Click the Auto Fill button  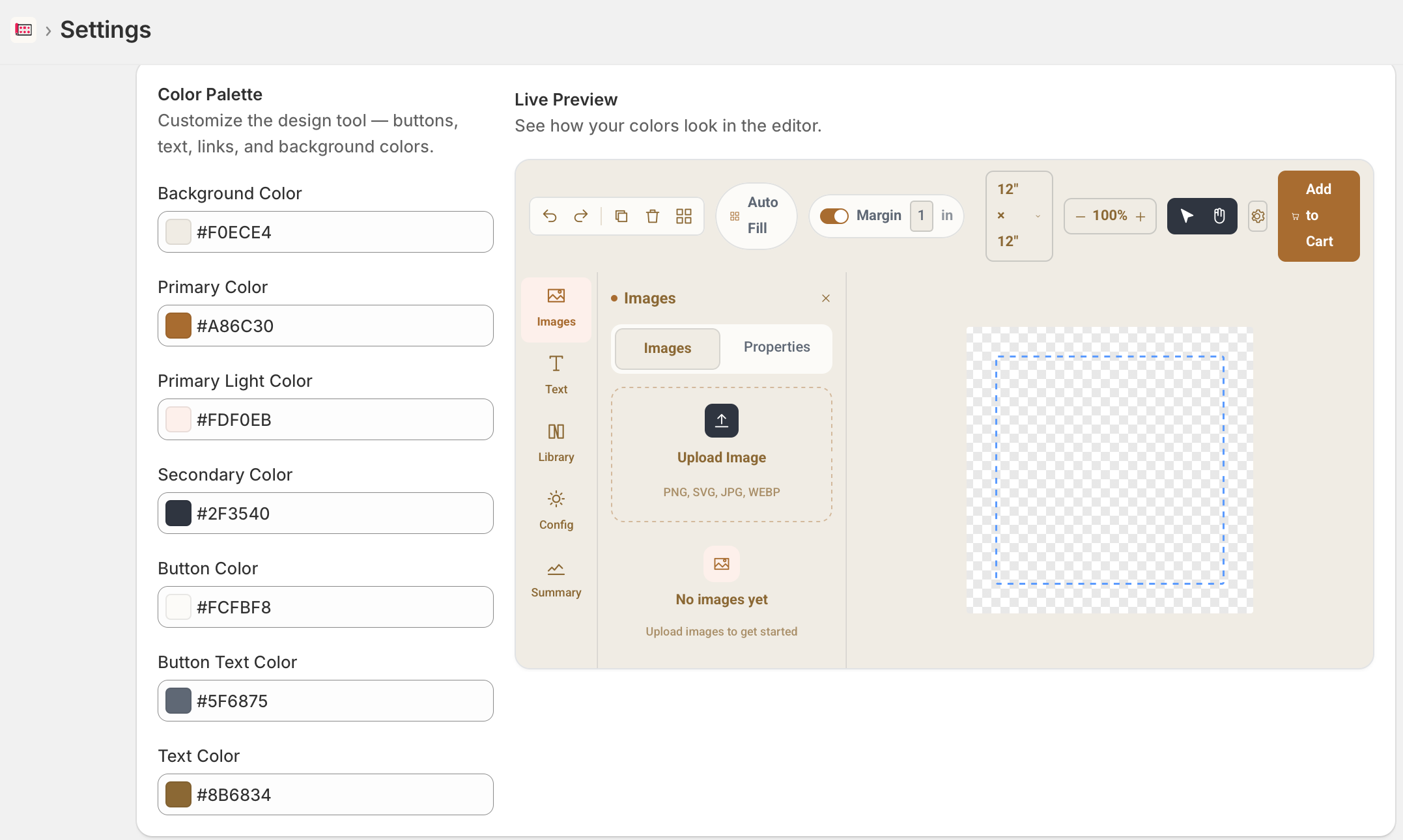point(756,216)
